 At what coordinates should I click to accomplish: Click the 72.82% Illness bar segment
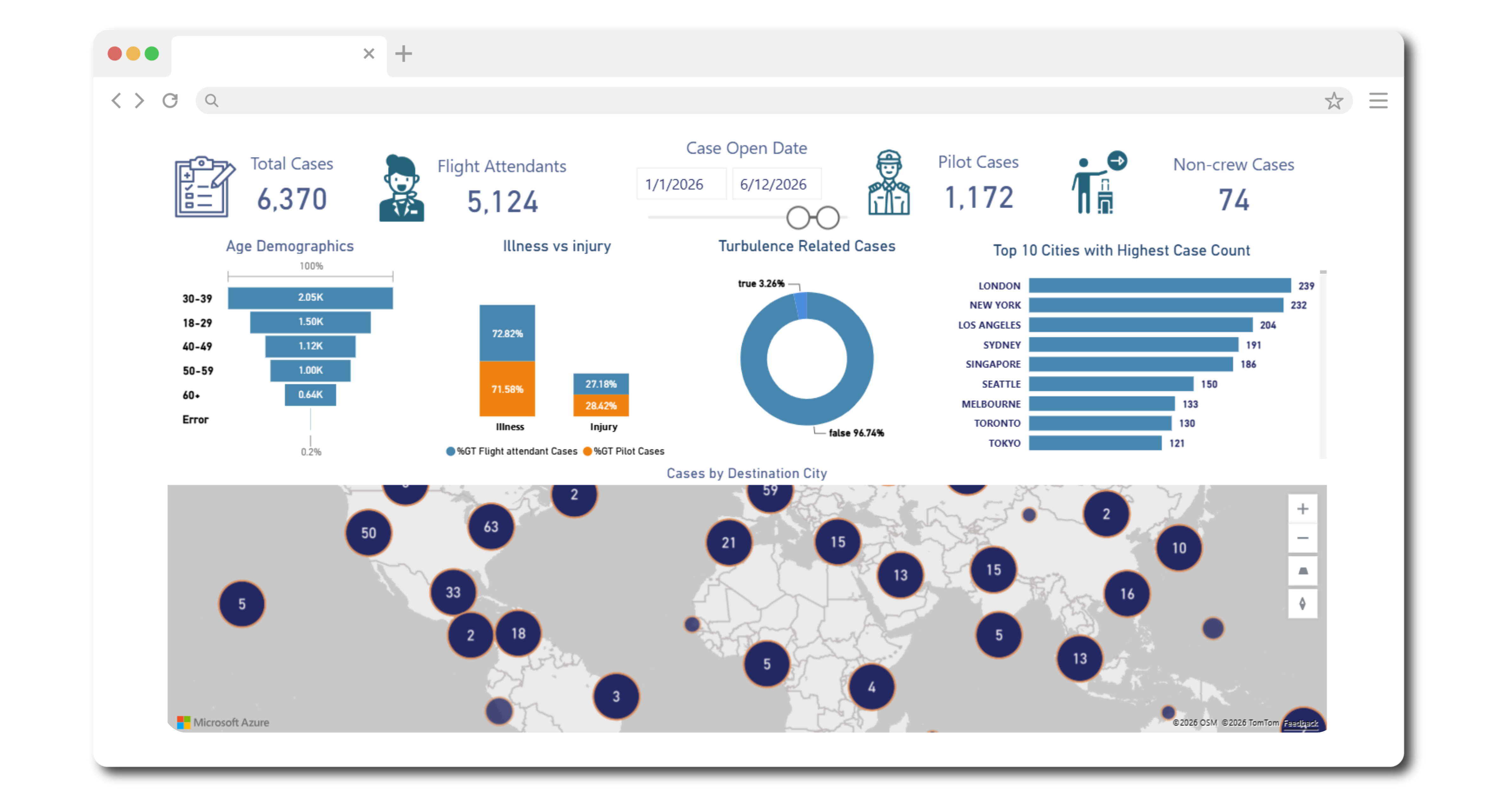(507, 333)
